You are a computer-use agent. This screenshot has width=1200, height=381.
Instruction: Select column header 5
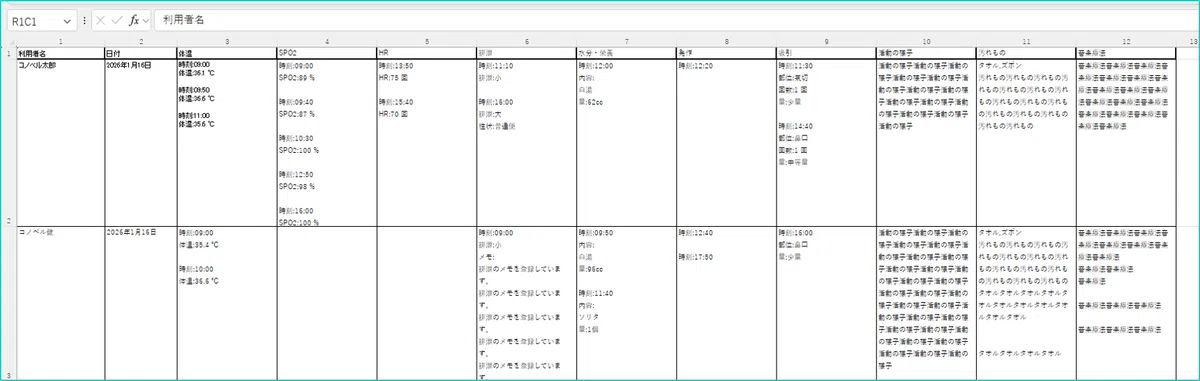tap(427, 41)
